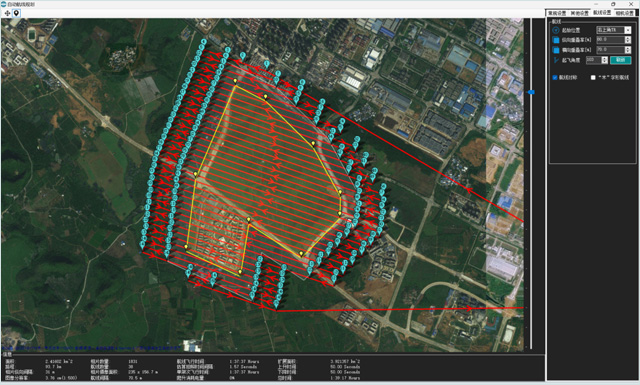Open the start position dropdown

(x=614, y=30)
